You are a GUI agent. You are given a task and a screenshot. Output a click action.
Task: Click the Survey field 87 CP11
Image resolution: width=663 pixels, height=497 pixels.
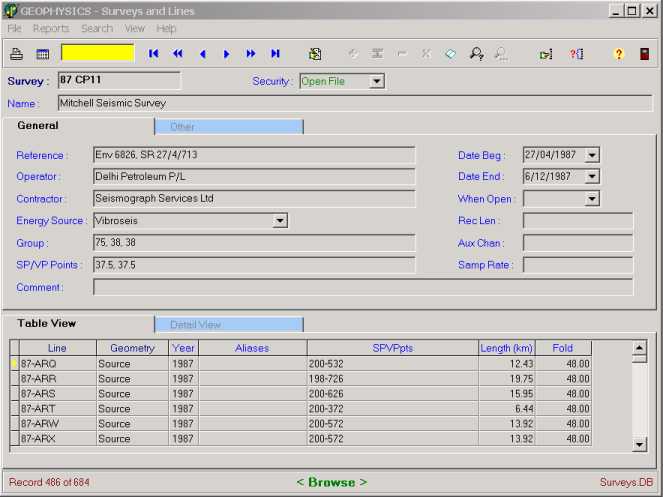pyautogui.click(x=119, y=80)
